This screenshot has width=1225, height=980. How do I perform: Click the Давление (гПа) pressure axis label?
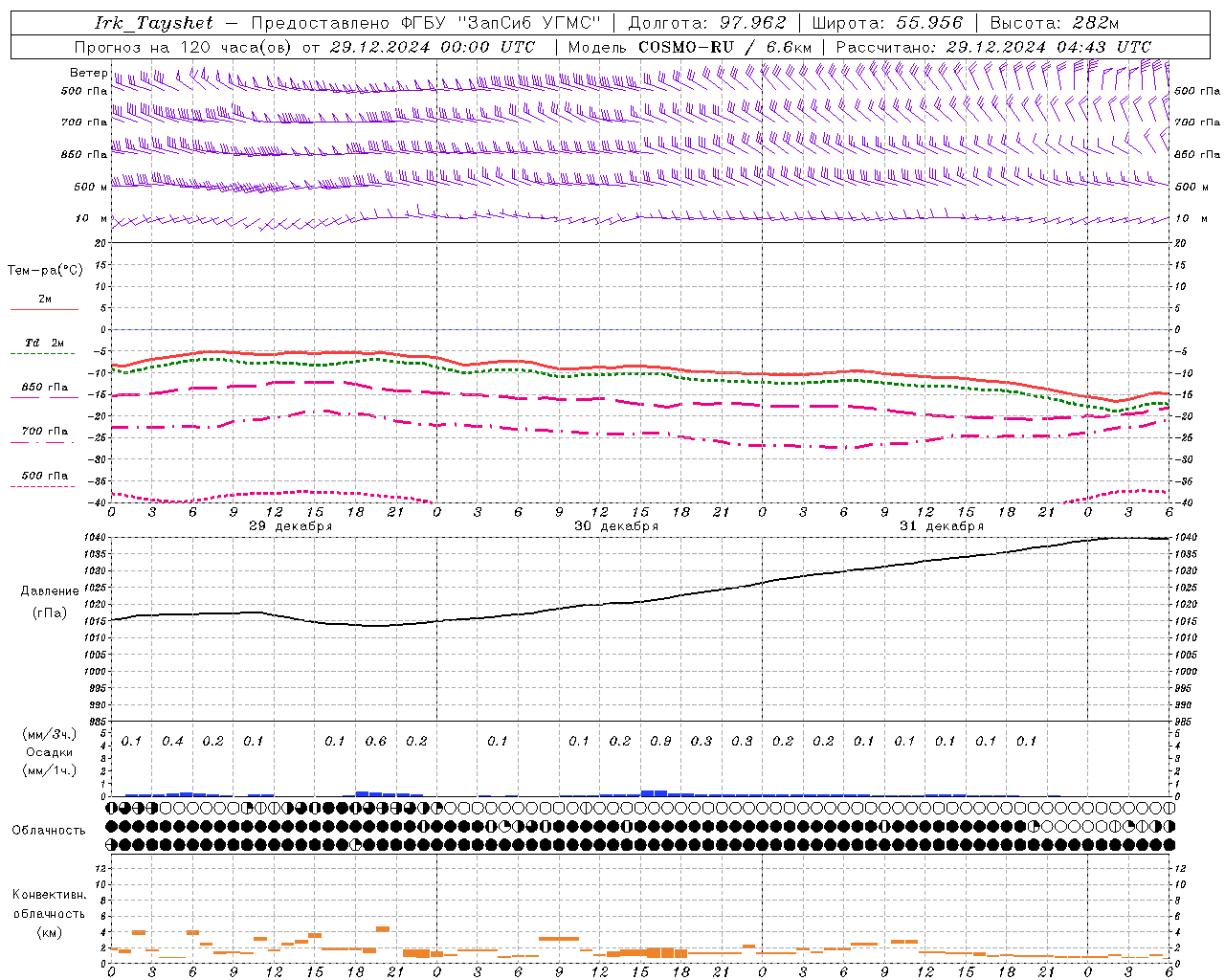(x=46, y=602)
